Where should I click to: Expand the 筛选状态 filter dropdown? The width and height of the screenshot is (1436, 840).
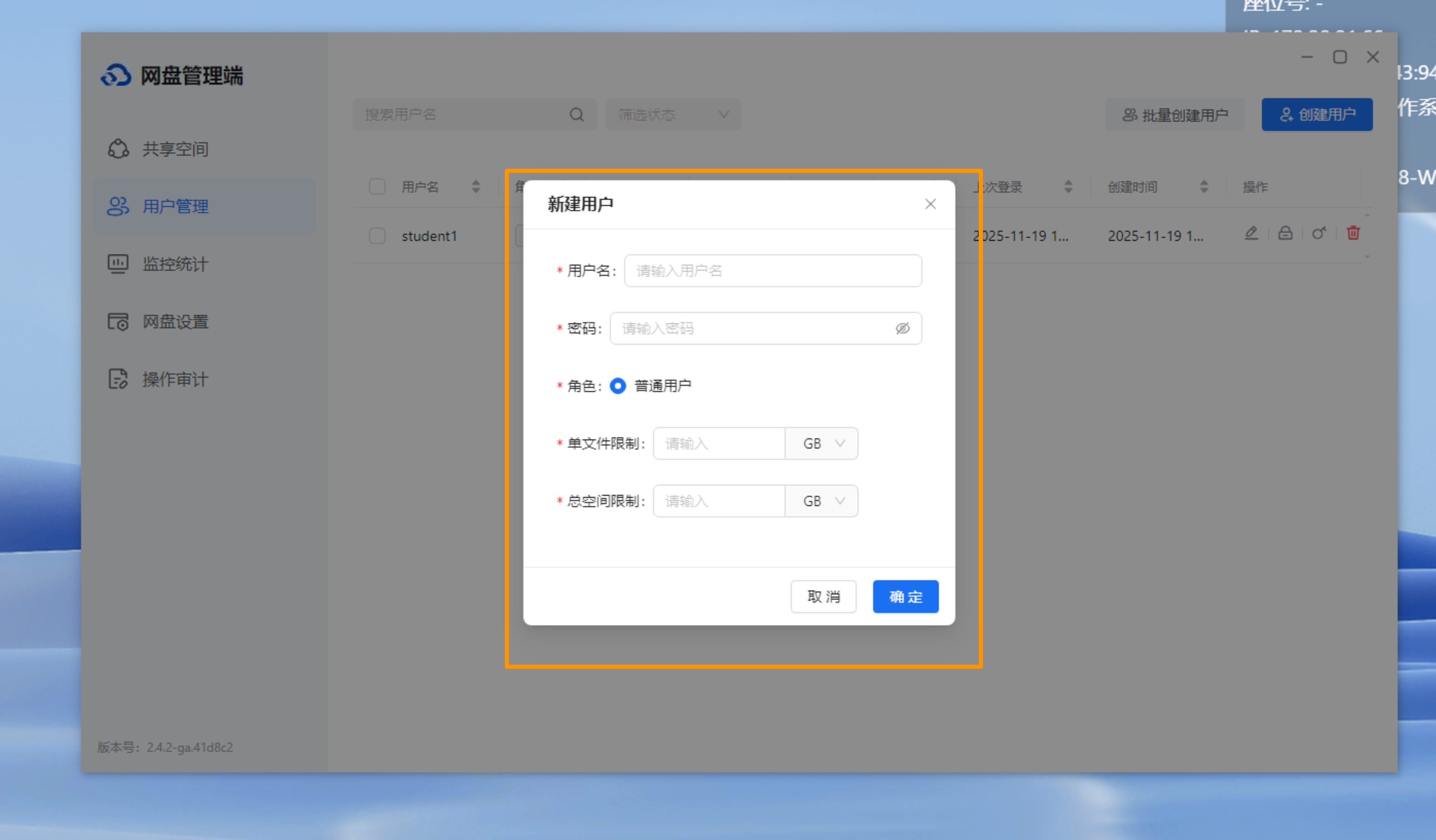(x=672, y=115)
